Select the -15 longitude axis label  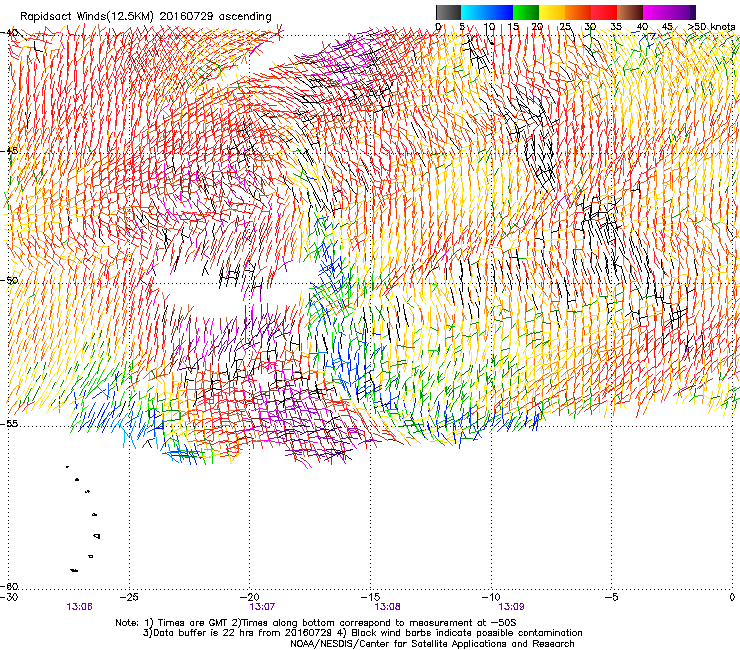coord(370,597)
